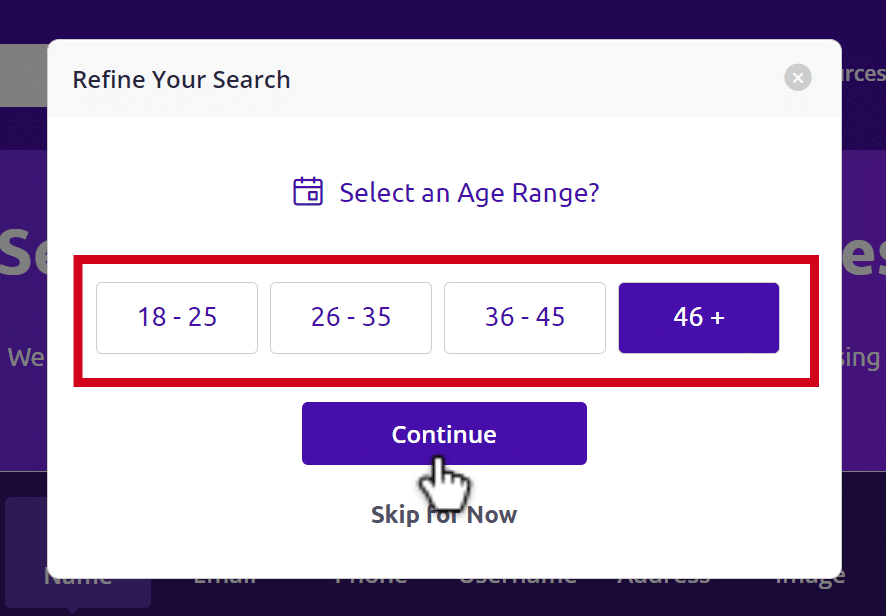
Task: Pick the 36 - 45 age range
Action: pyautogui.click(x=525, y=318)
